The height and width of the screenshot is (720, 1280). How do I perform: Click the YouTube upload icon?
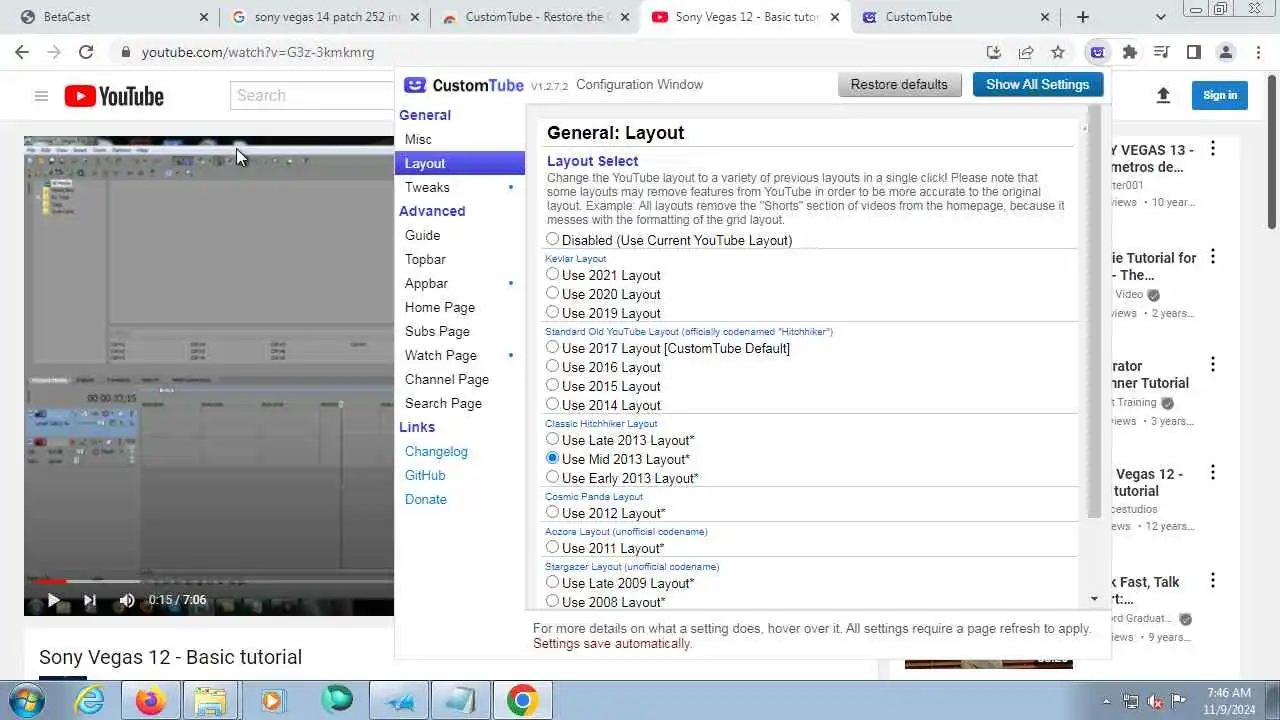point(1163,95)
